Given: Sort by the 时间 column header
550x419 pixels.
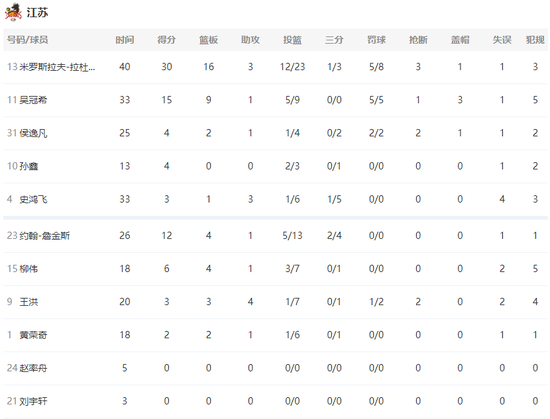Looking at the screenshot, I should [x=125, y=40].
